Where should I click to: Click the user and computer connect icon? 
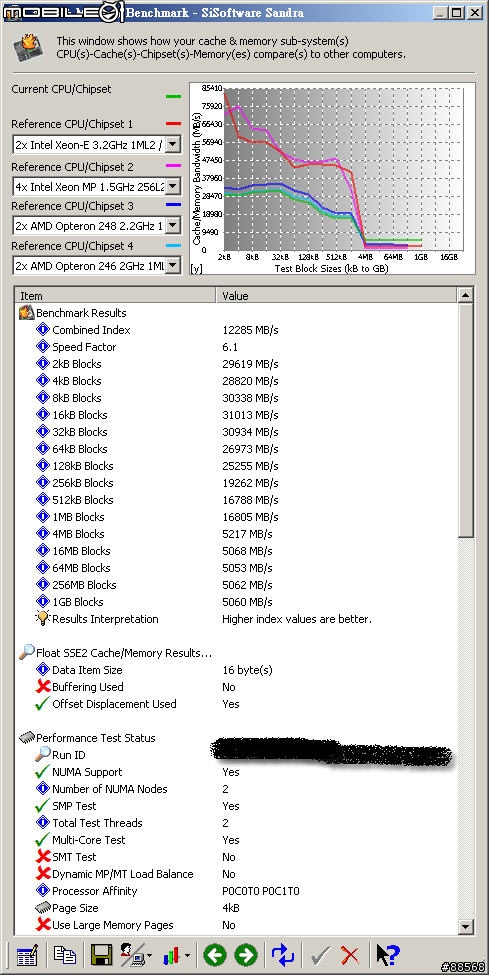pyautogui.click(x=132, y=954)
